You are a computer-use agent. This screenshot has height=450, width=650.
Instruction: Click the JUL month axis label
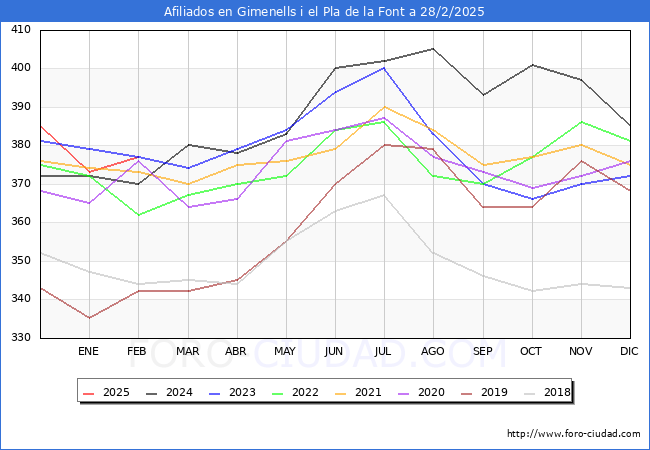(383, 351)
